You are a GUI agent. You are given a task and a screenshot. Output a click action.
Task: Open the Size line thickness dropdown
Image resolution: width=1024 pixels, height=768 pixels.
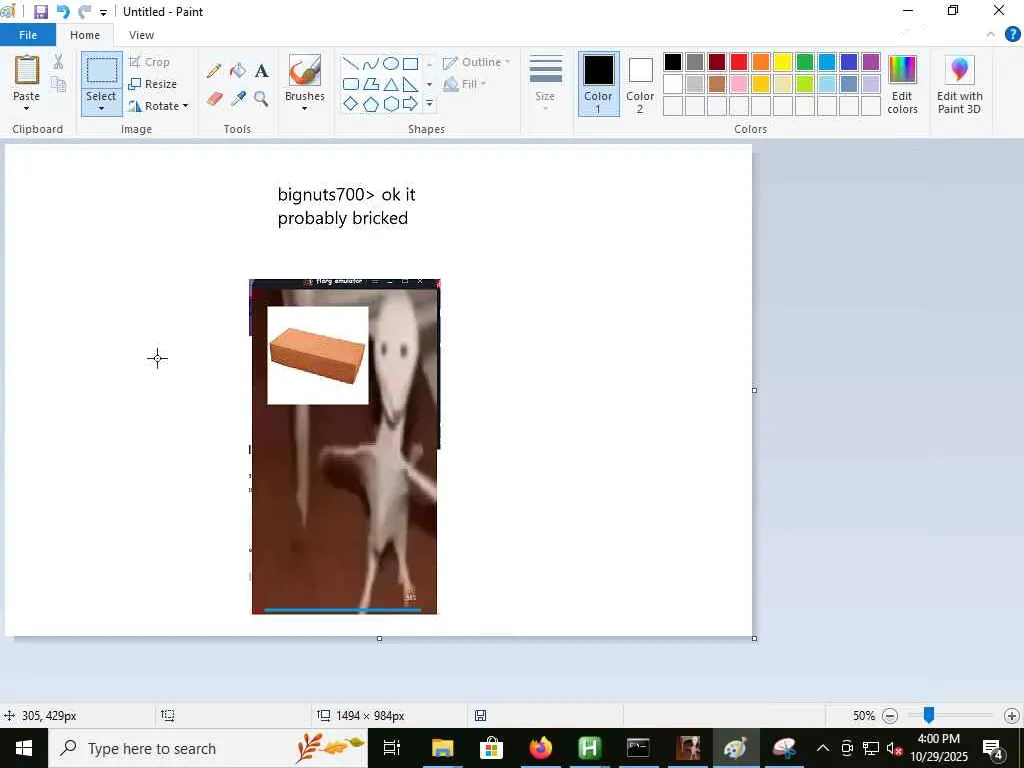545,85
